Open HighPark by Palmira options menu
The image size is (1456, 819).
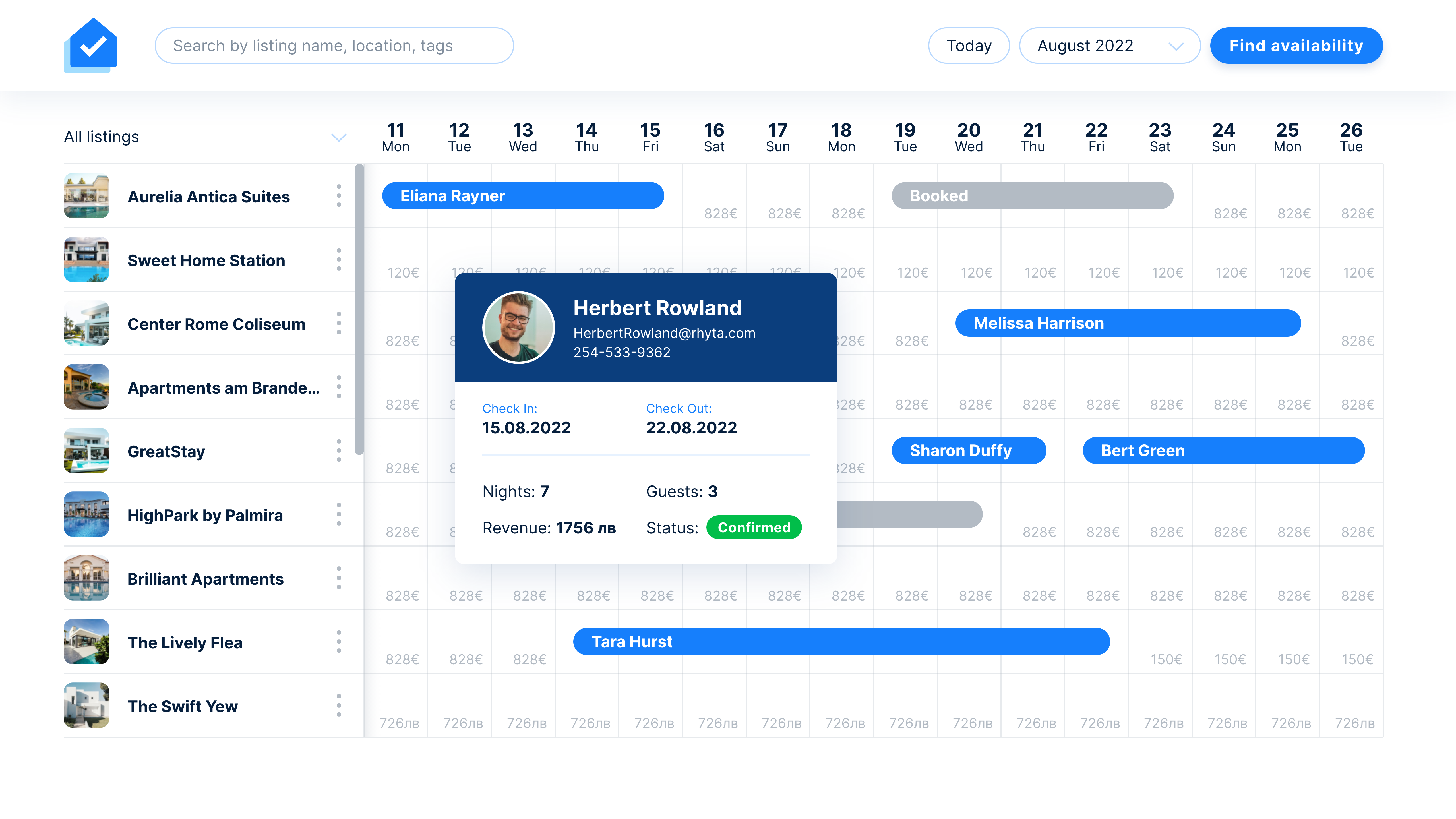point(339,514)
